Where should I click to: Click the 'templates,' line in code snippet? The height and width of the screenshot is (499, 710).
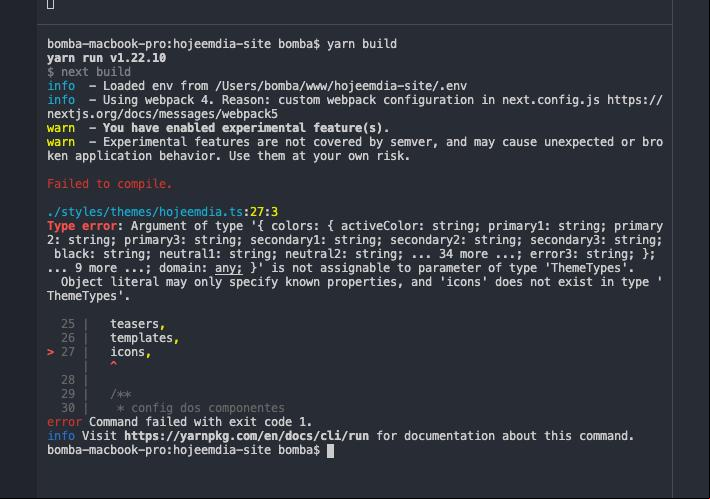point(144,338)
